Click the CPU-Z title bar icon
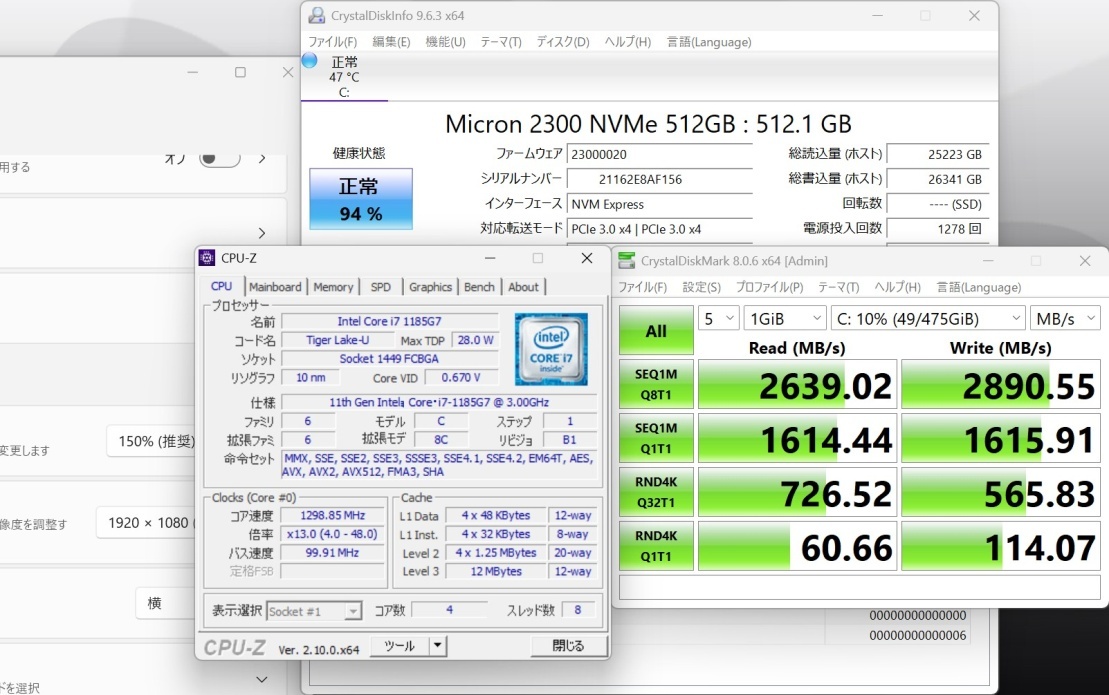This screenshot has width=1109, height=695. click(x=207, y=258)
